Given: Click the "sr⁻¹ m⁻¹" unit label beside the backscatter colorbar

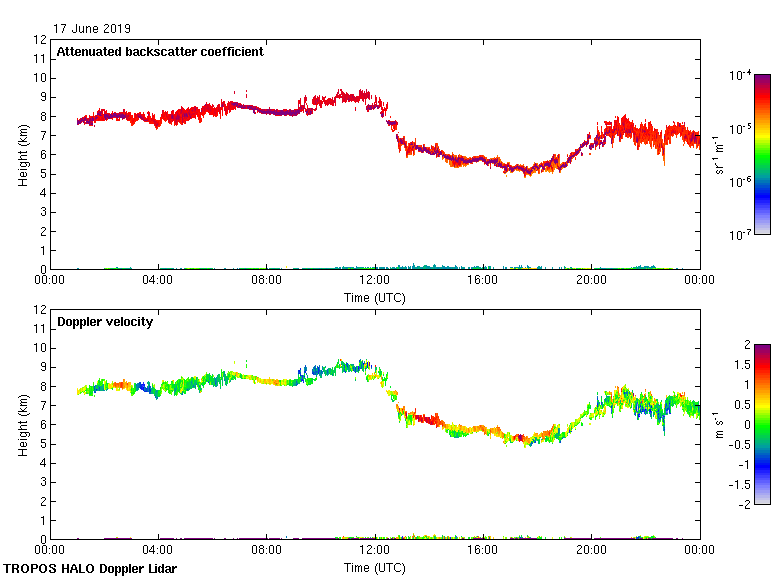Looking at the screenshot, I should [721, 154].
